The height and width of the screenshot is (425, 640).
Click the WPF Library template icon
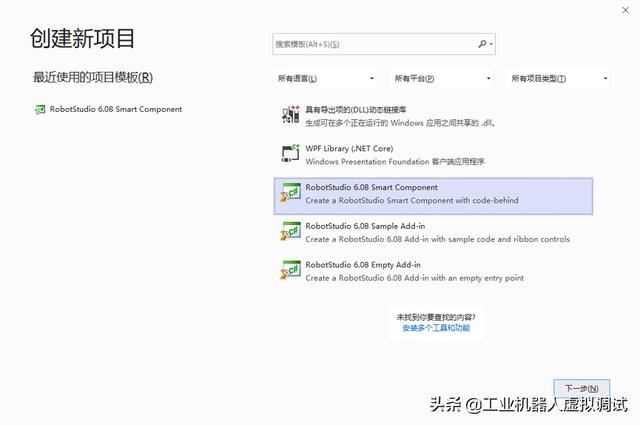click(x=291, y=154)
